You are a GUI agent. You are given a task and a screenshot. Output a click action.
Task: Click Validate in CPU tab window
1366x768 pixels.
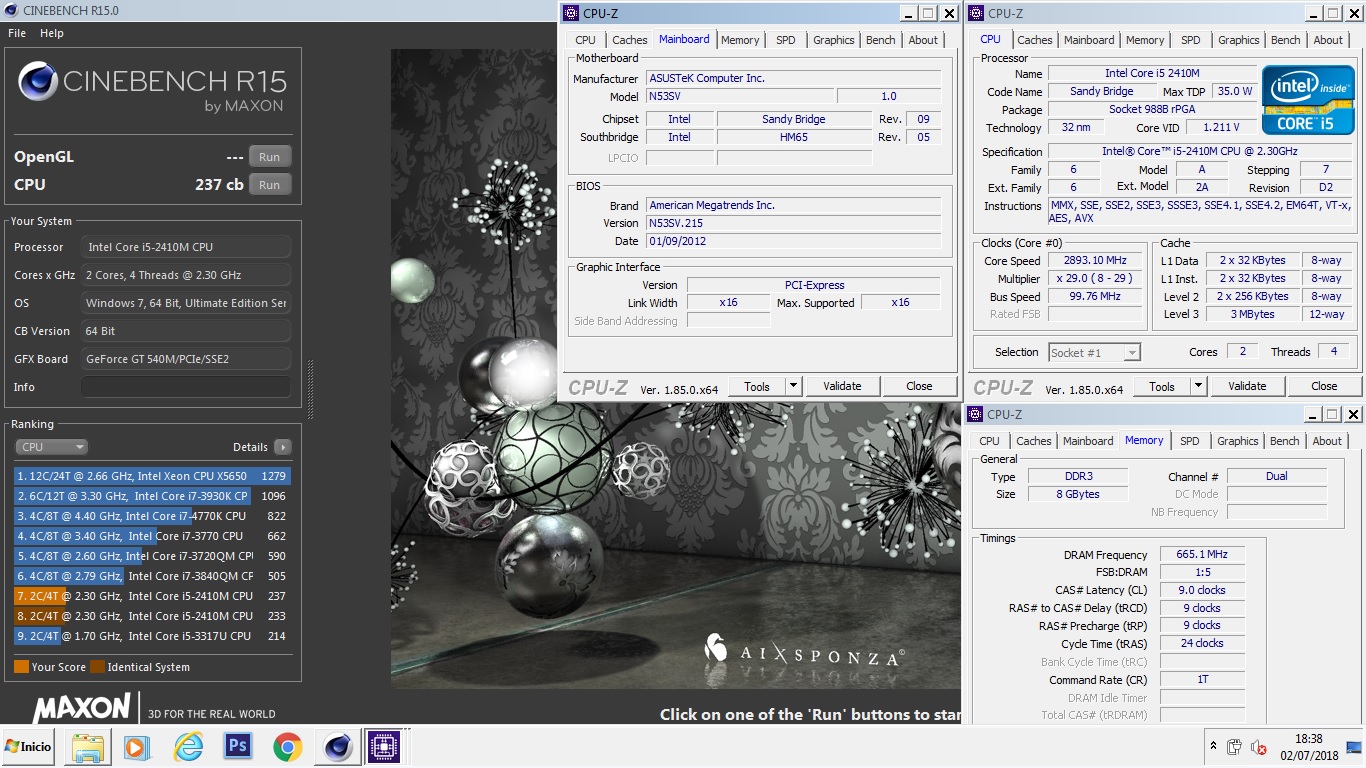pos(1247,386)
